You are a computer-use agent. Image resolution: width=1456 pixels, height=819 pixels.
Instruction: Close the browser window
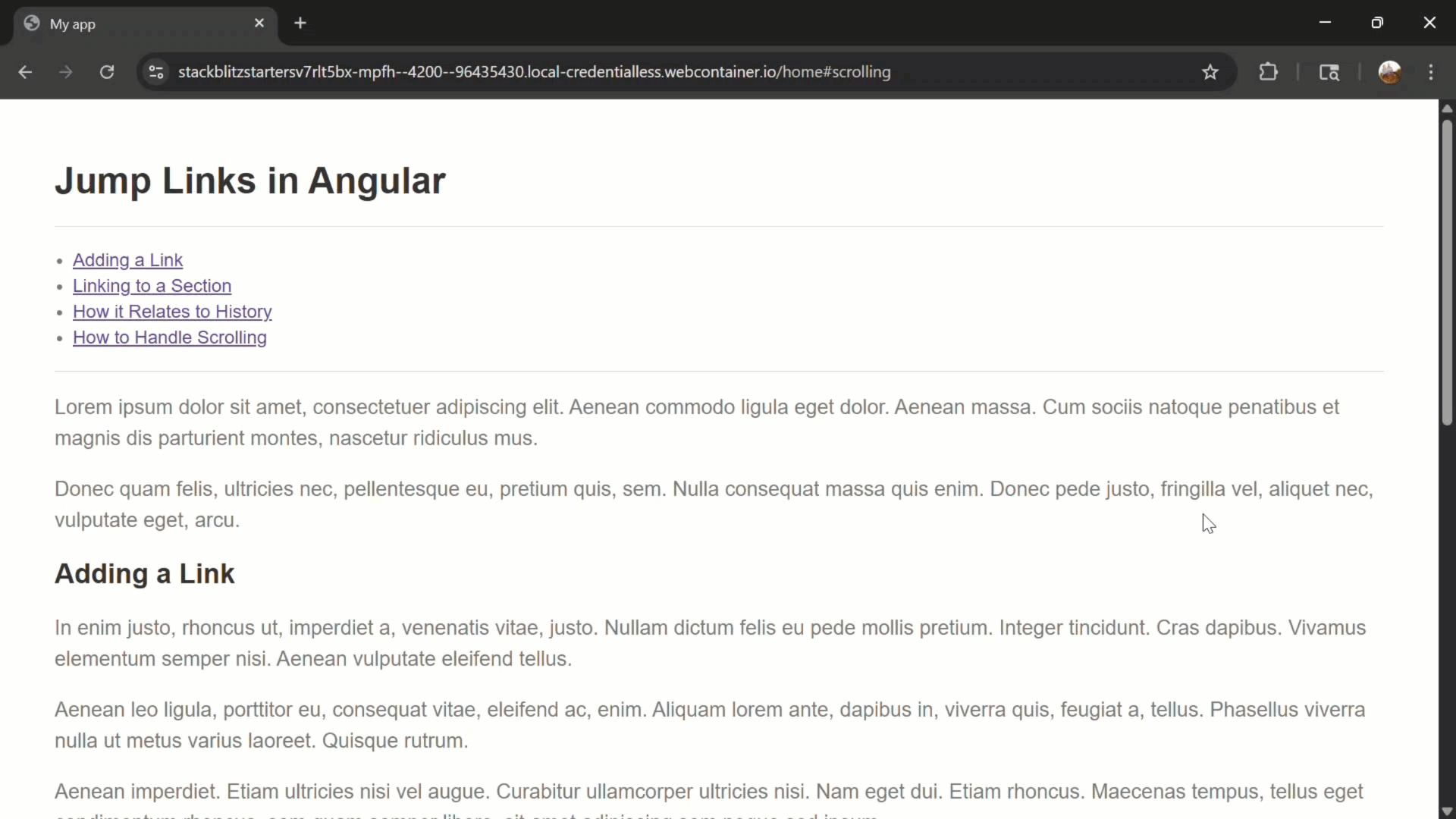[1429, 23]
